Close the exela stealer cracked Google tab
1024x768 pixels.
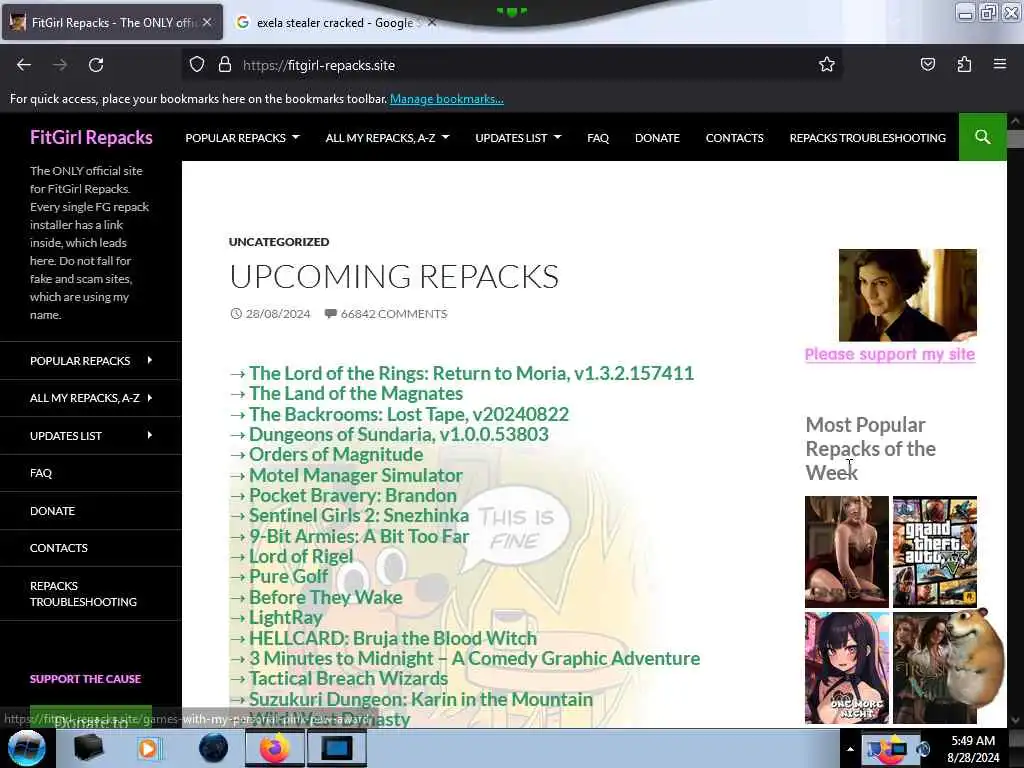[432, 22]
